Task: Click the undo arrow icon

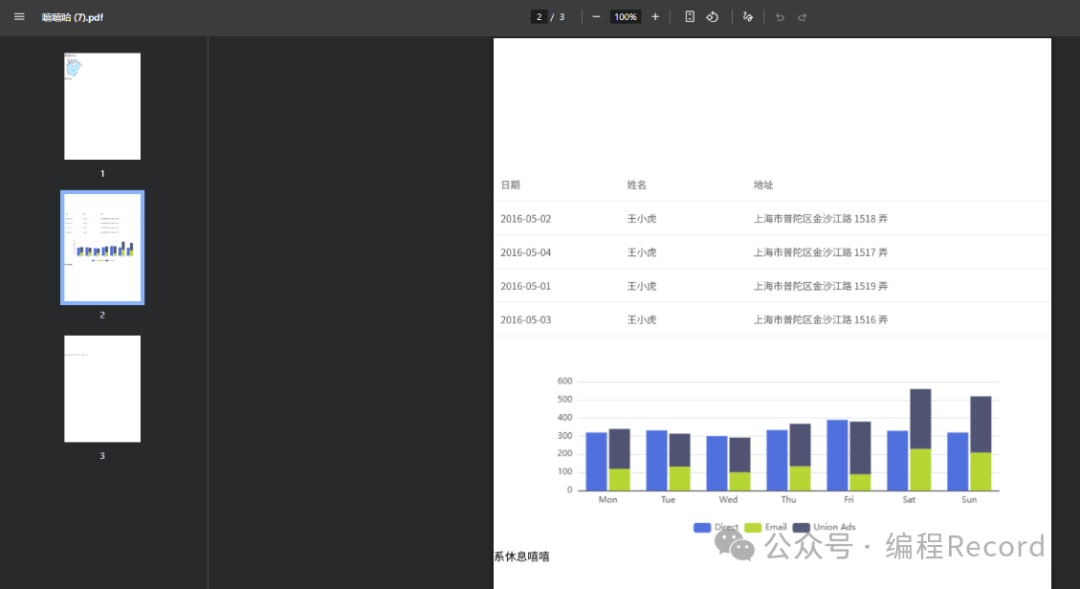Action: (x=780, y=17)
